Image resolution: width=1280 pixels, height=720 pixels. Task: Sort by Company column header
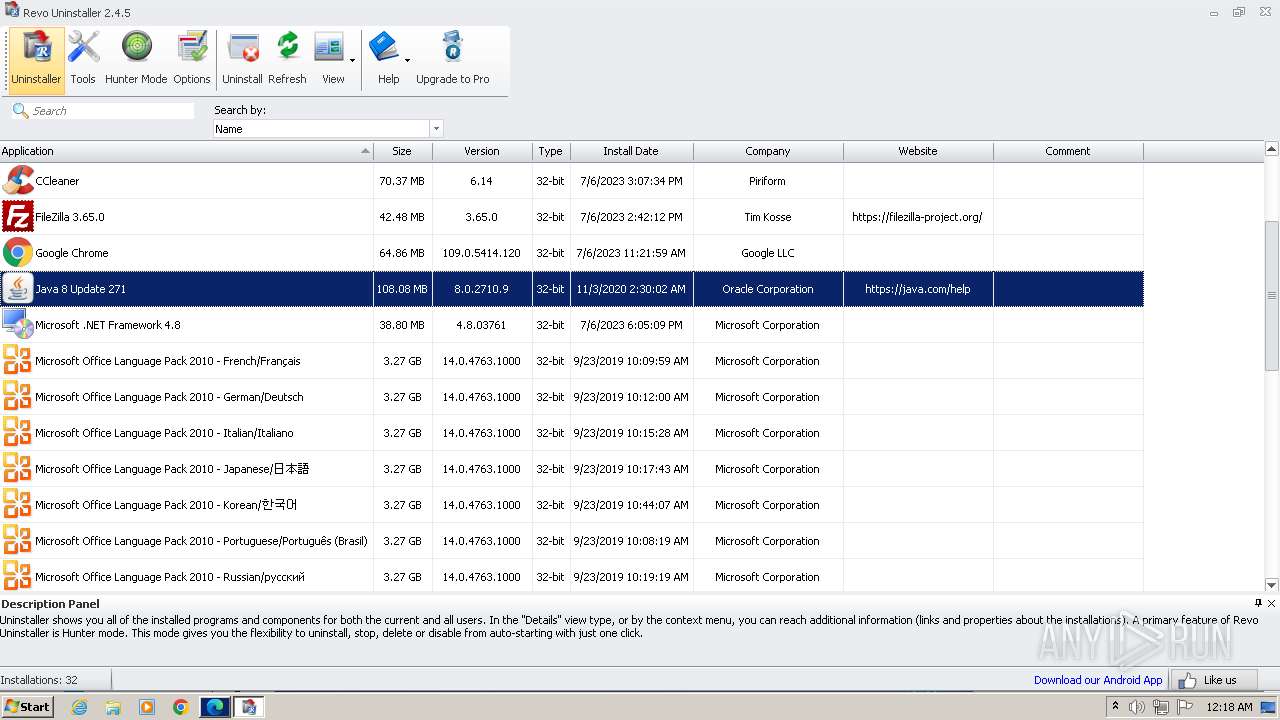[768, 151]
